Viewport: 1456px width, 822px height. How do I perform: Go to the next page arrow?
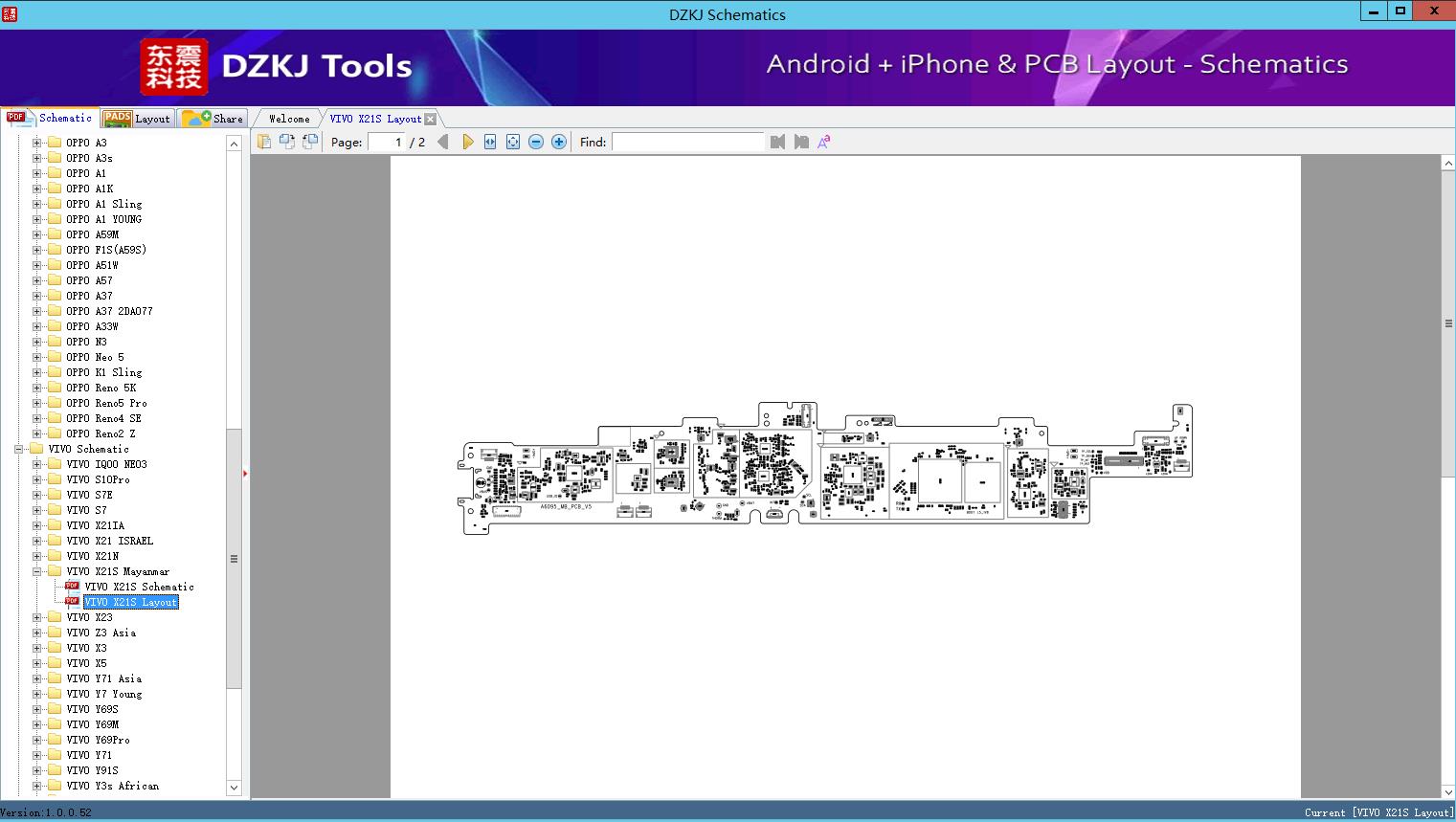tap(467, 142)
